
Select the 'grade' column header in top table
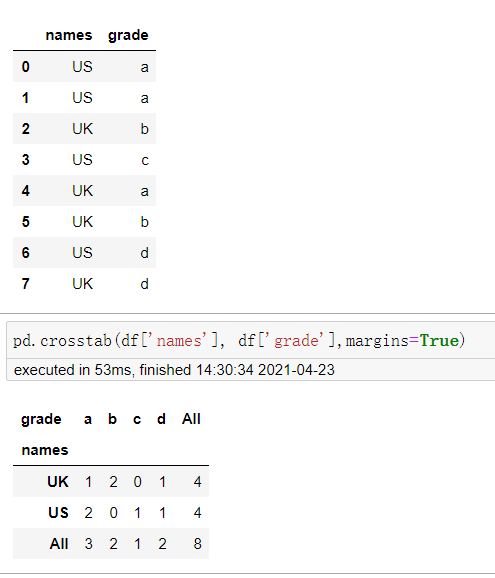(x=128, y=35)
